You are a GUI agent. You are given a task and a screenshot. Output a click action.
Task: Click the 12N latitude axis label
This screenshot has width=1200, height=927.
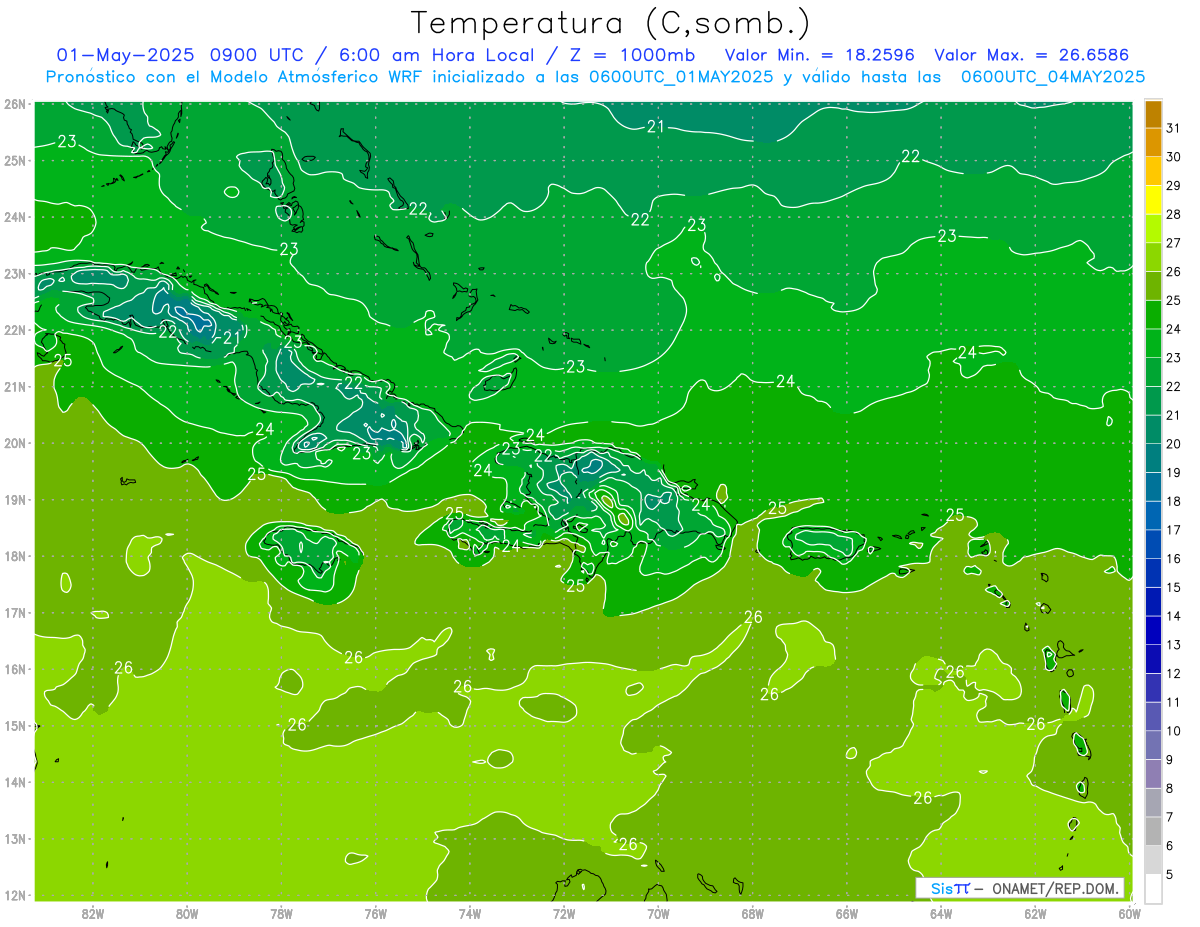(x=15, y=895)
